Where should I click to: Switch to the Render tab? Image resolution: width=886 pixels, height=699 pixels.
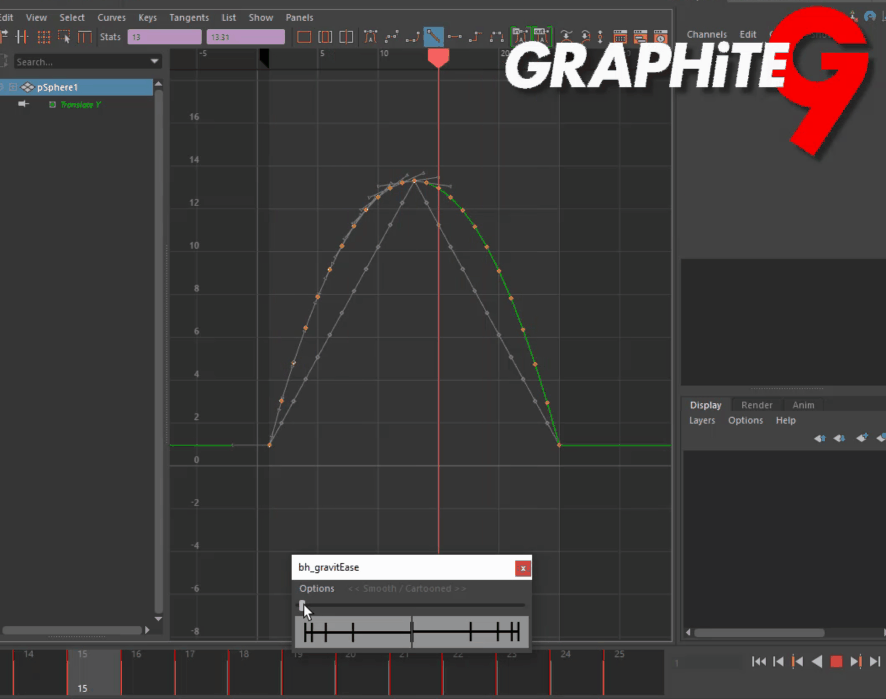756,405
